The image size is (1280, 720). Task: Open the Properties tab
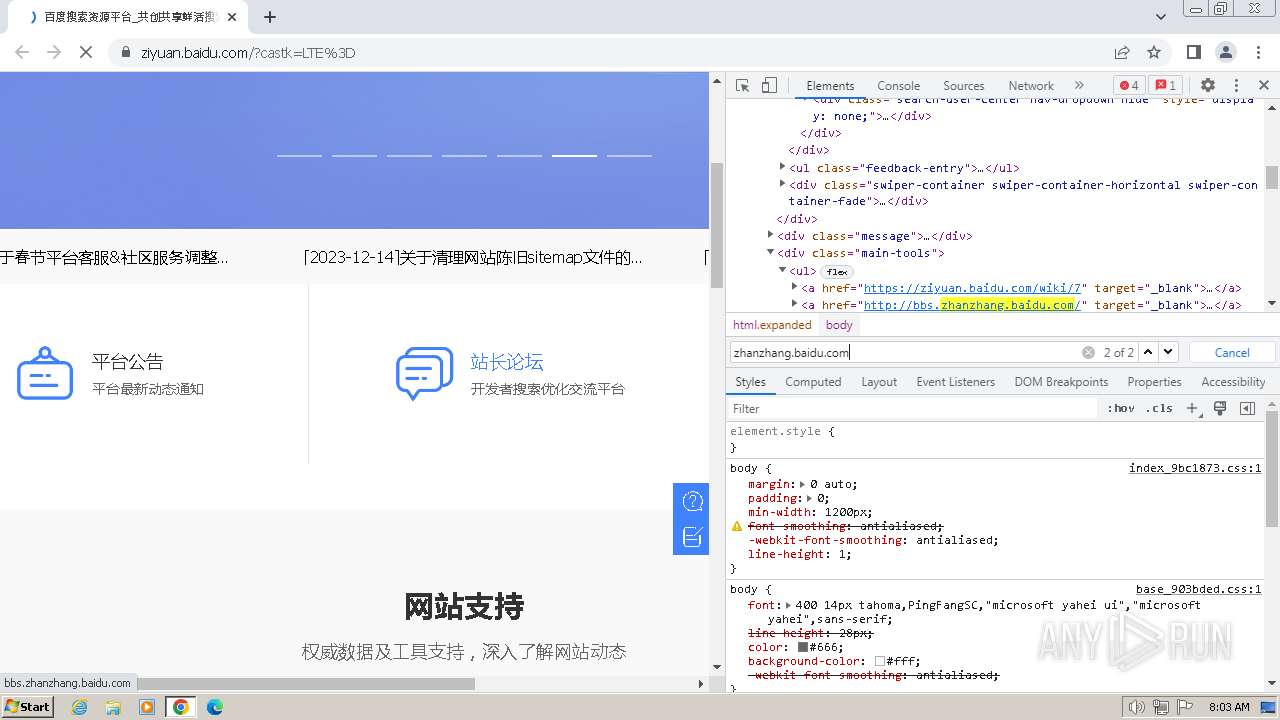(x=1154, y=382)
